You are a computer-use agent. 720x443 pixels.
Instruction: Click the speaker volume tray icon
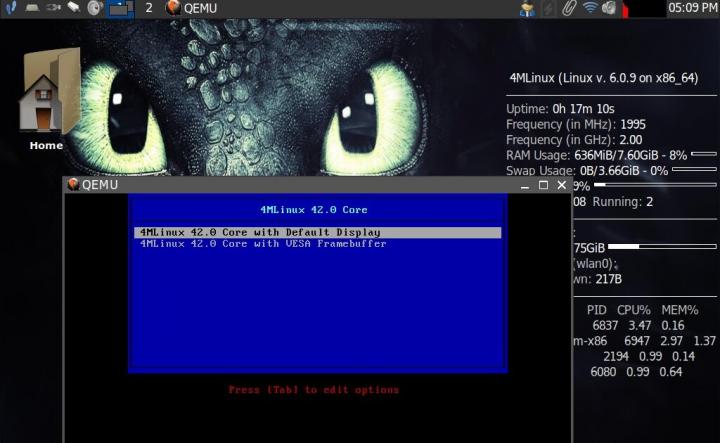click(x=608, y=8)
